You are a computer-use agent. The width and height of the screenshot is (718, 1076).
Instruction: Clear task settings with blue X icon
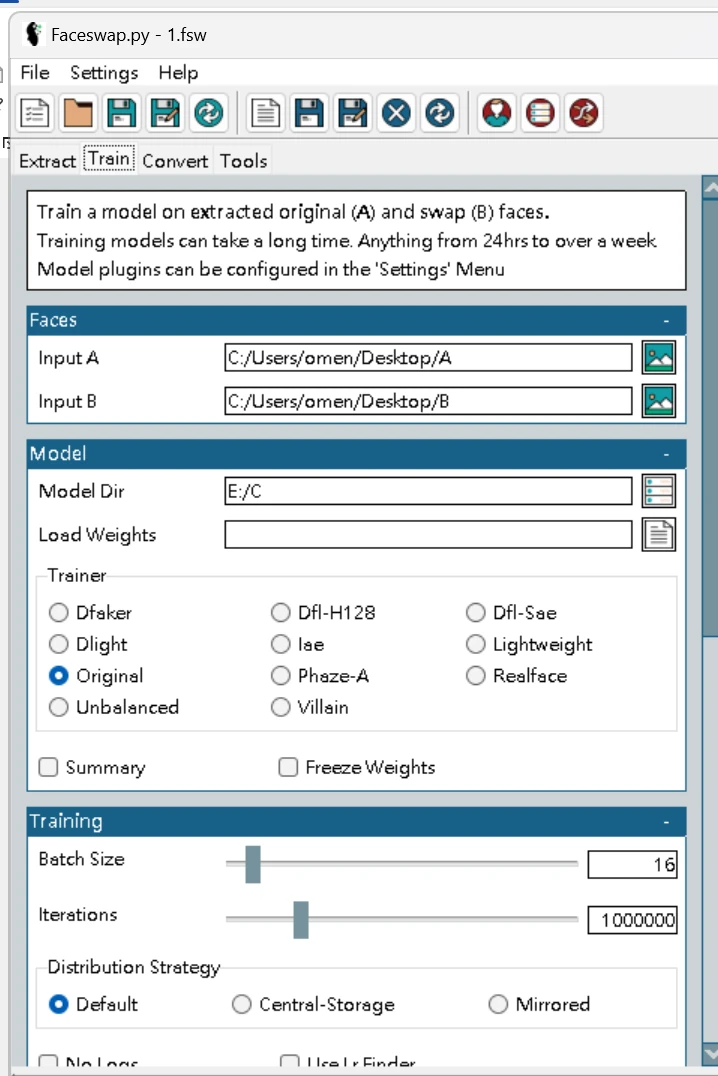tap(396, 113)
